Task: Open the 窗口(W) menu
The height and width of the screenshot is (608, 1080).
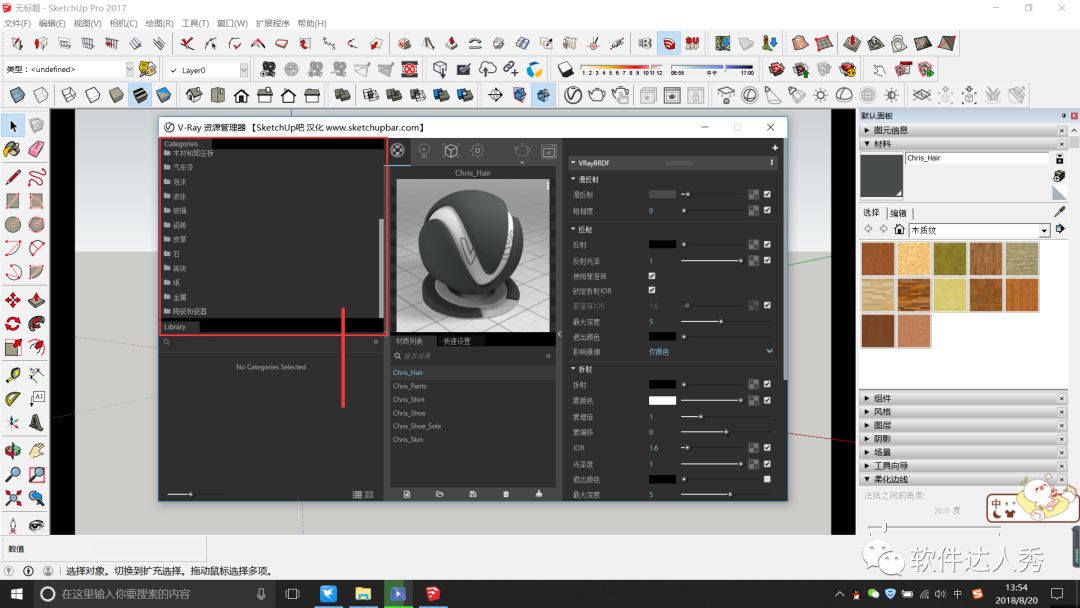Action: [x=232, y=23]
